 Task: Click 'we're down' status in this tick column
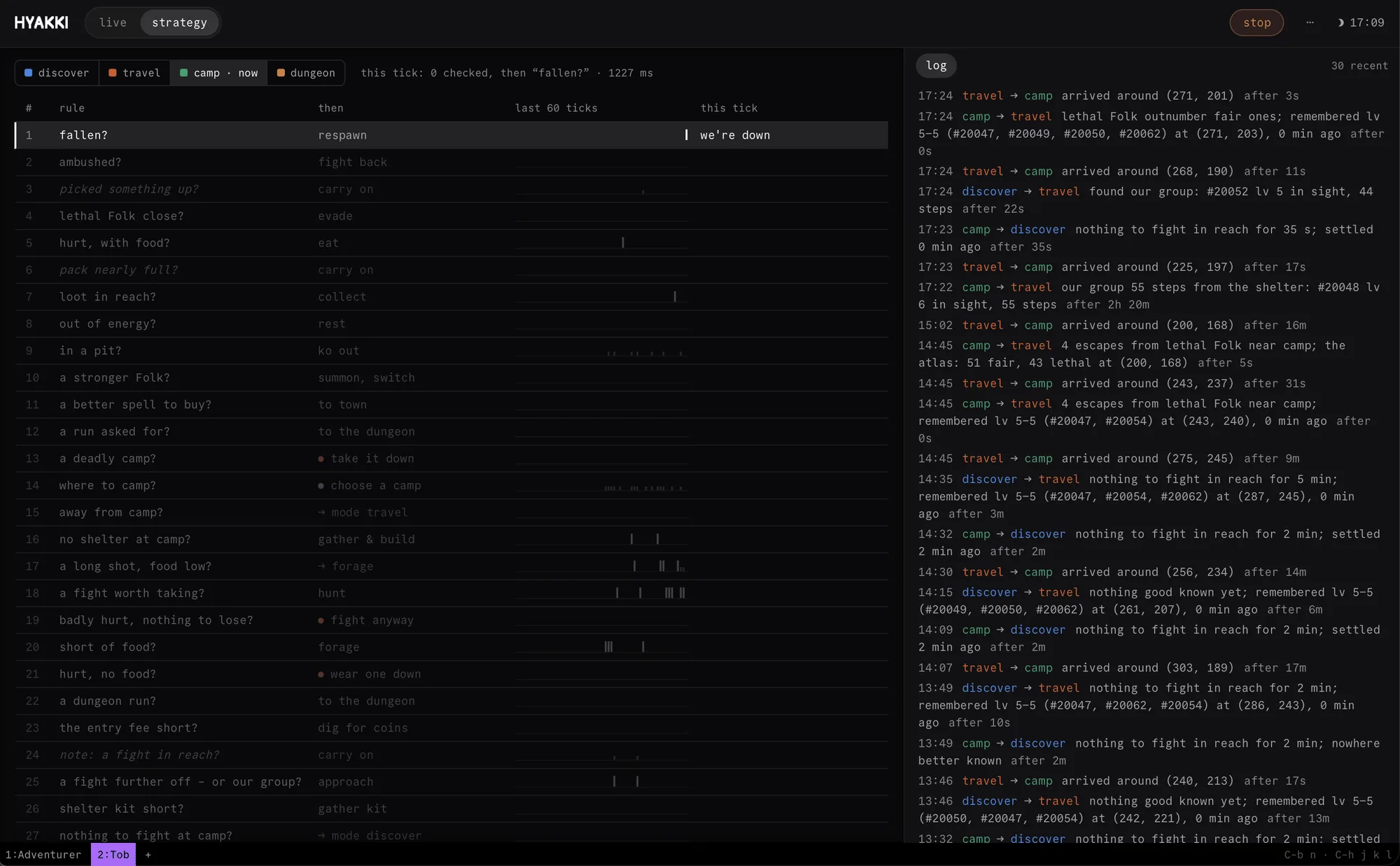(734, 135)
